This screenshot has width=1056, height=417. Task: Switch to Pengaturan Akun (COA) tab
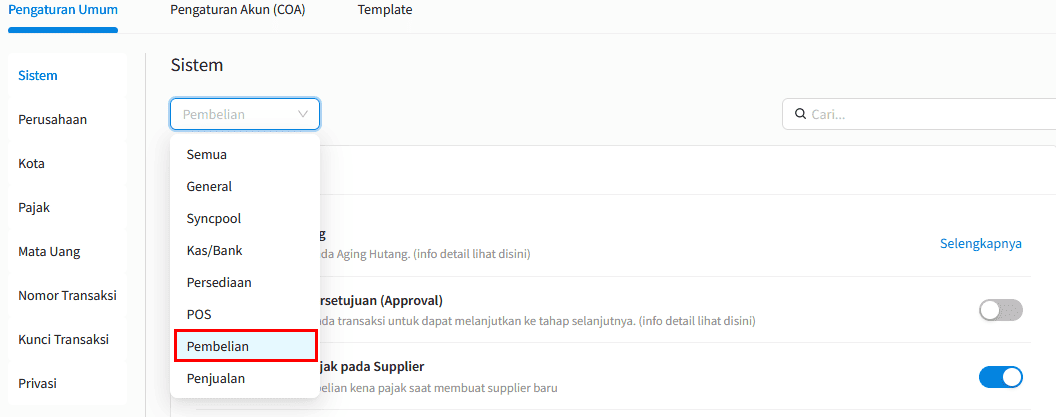pyautogui.click(x=238, y=10)
